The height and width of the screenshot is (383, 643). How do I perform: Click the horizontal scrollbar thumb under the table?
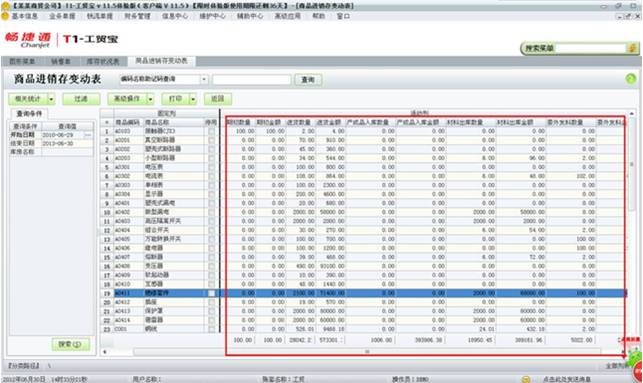click(x=367, y=352)
